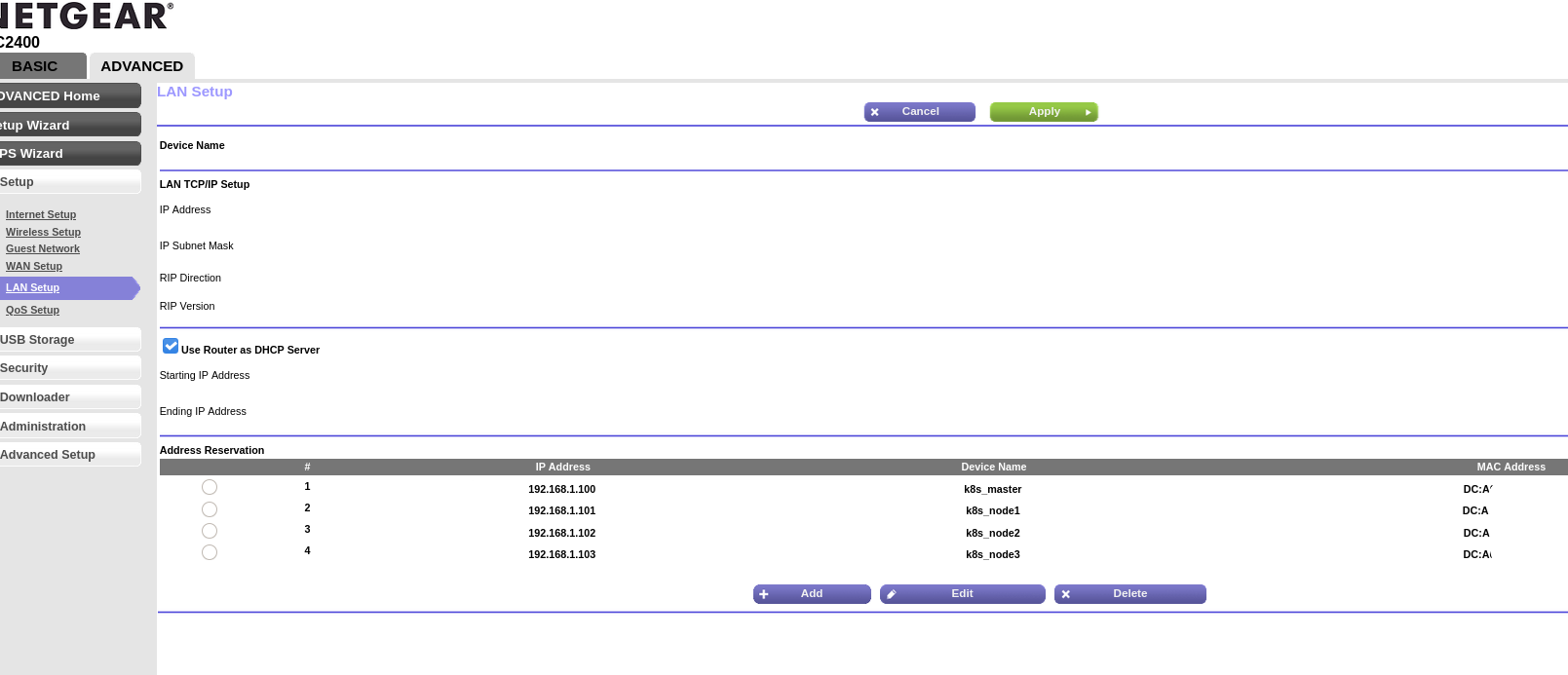Image resolution: width=1568 pixels, height=675 pixels.
Task: Click the X icon on Delete
Action: pyautogui.click(x=1066, y=594)
